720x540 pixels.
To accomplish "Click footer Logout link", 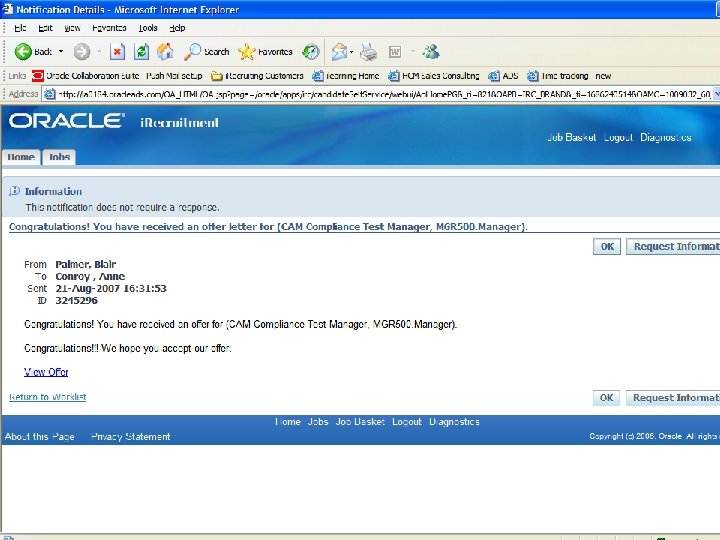I will 407,422.
